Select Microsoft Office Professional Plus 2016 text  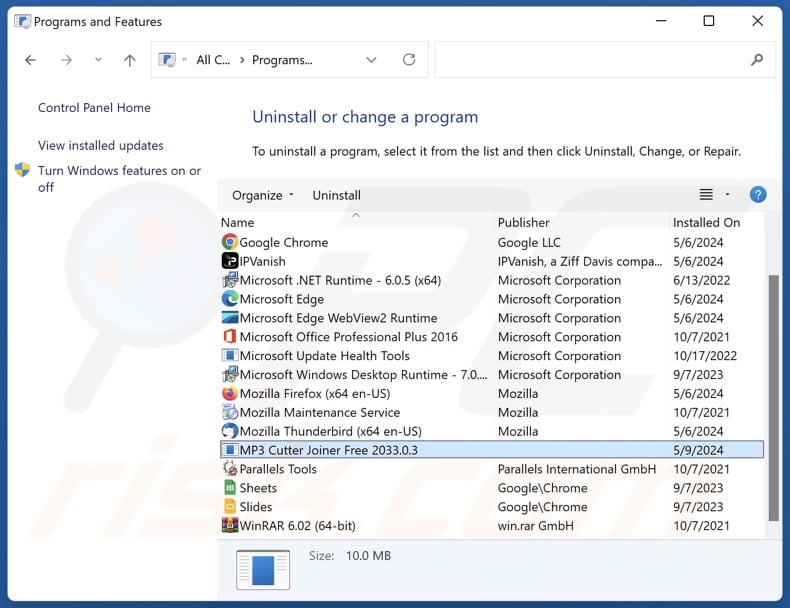(x=349, y=337)
